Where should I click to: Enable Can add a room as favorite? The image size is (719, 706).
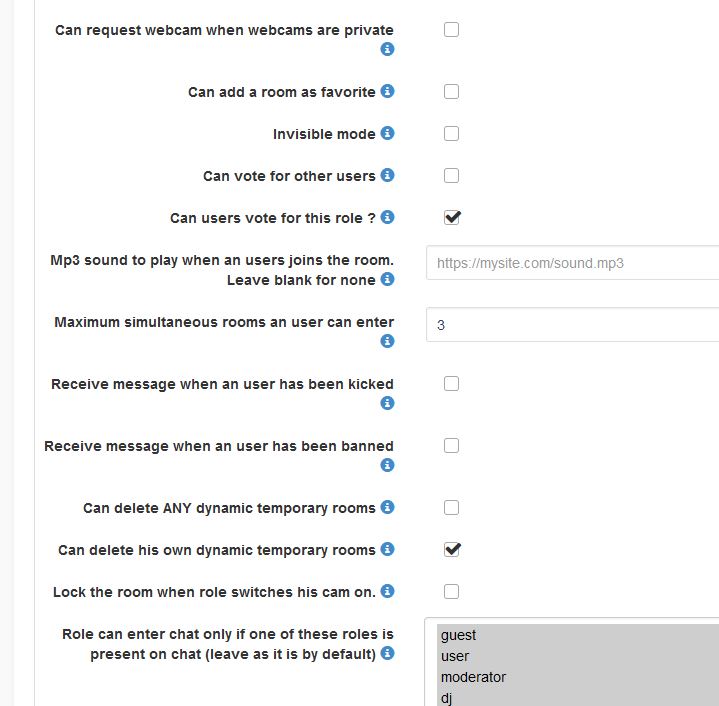point(451,91)
